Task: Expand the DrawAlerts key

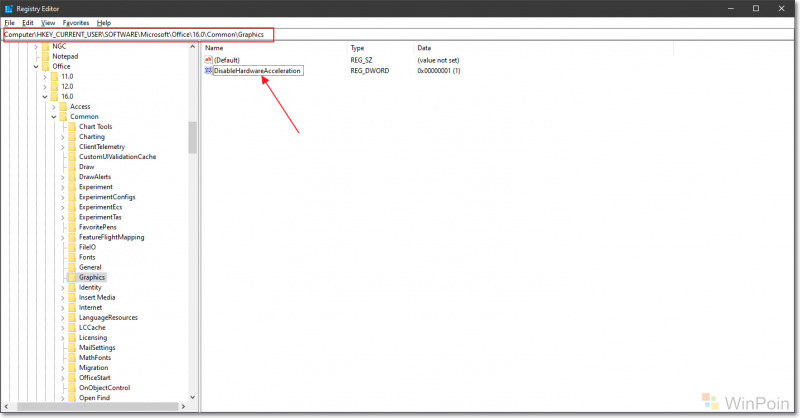Action: point(63,178)
